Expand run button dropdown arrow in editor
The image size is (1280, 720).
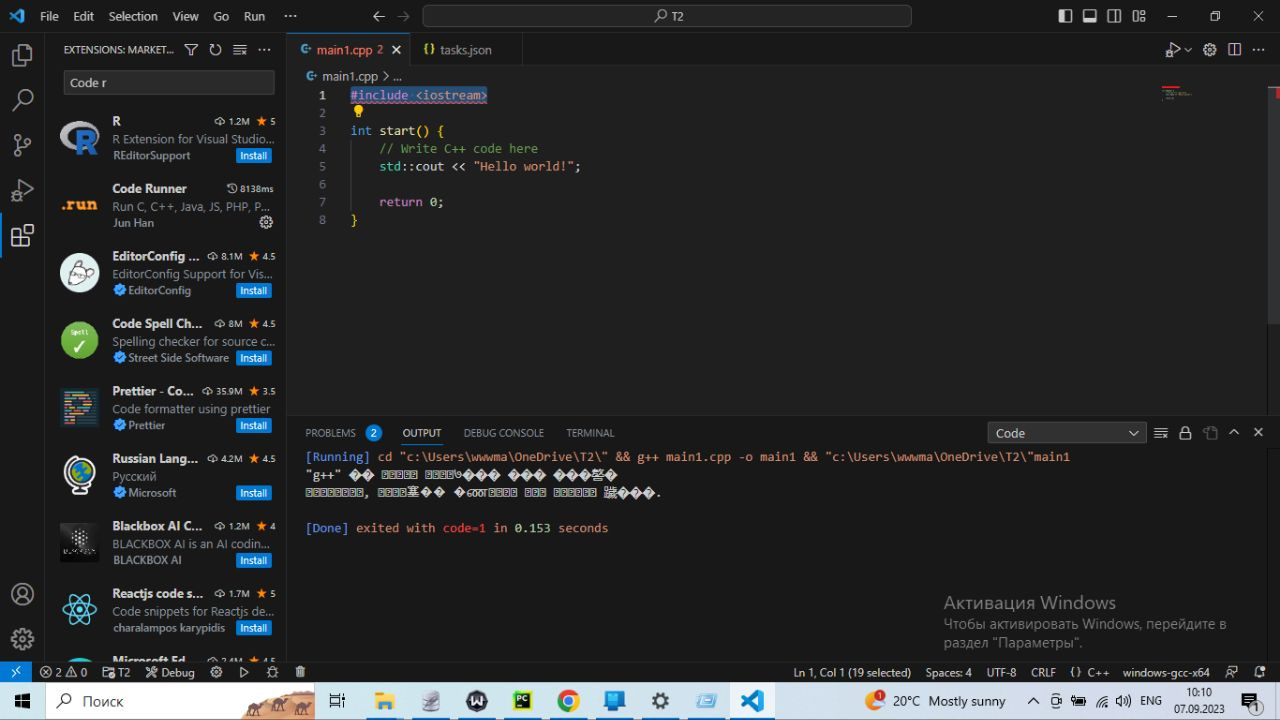[x=1188, y=50]
